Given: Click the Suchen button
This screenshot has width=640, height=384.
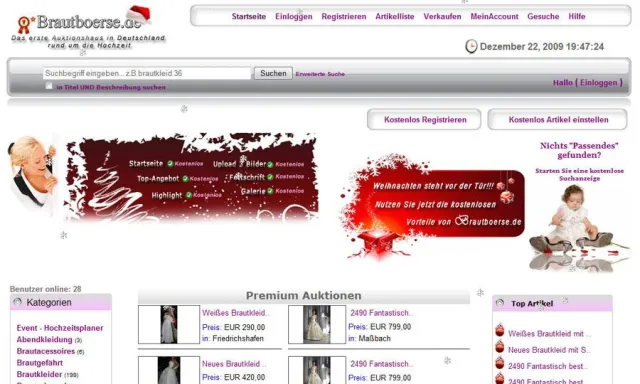Looking at the screenshot, I should (273, 73).
